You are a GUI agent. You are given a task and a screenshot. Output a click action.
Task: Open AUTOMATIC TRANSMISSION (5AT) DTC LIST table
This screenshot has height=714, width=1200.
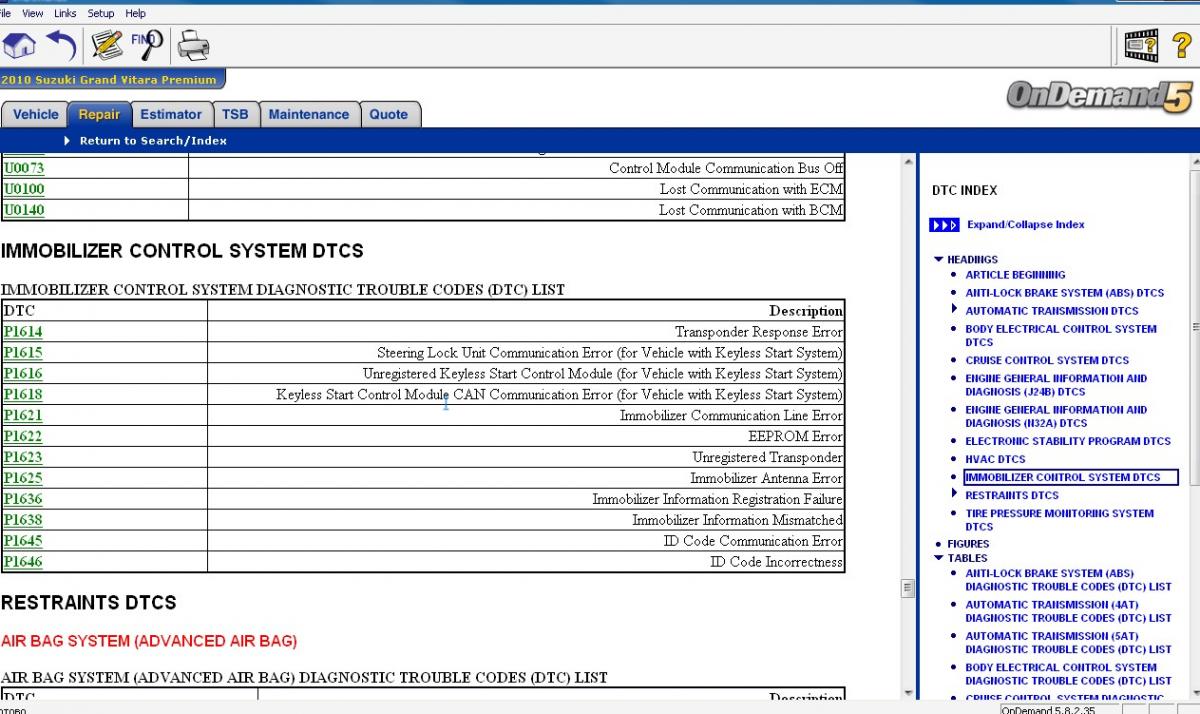pyautogui.click(x=1068, y=642)
